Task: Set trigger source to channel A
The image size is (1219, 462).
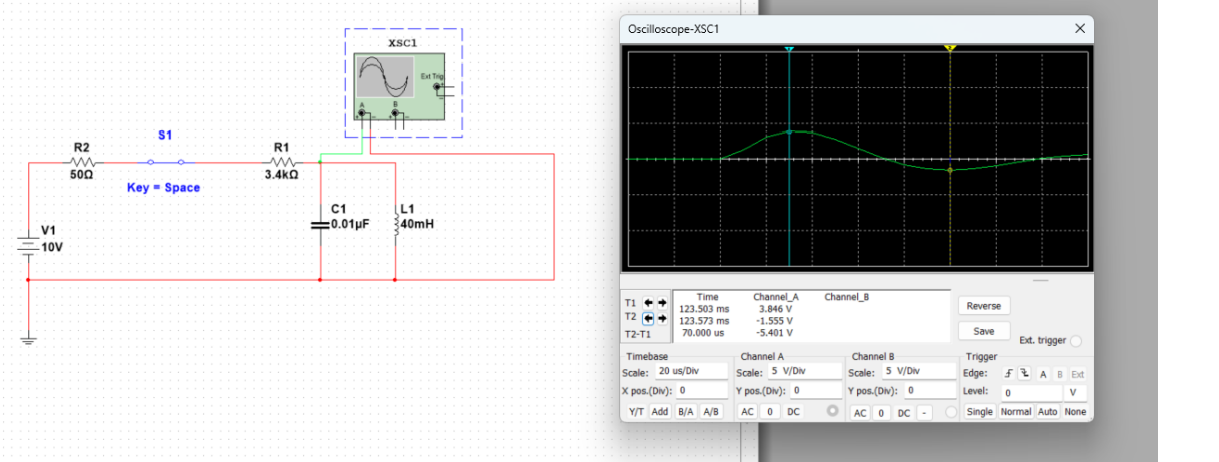Action: 1042,373
